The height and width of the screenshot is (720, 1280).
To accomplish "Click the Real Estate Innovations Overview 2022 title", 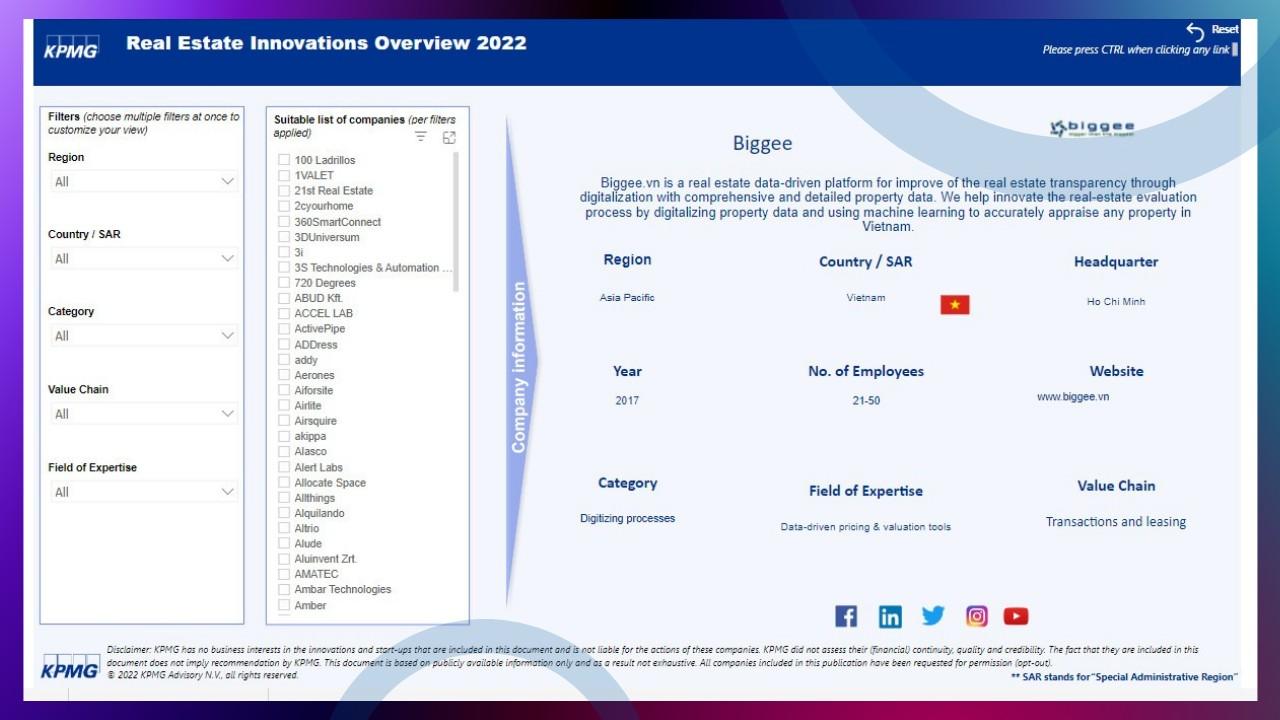I will click(326, 43).
